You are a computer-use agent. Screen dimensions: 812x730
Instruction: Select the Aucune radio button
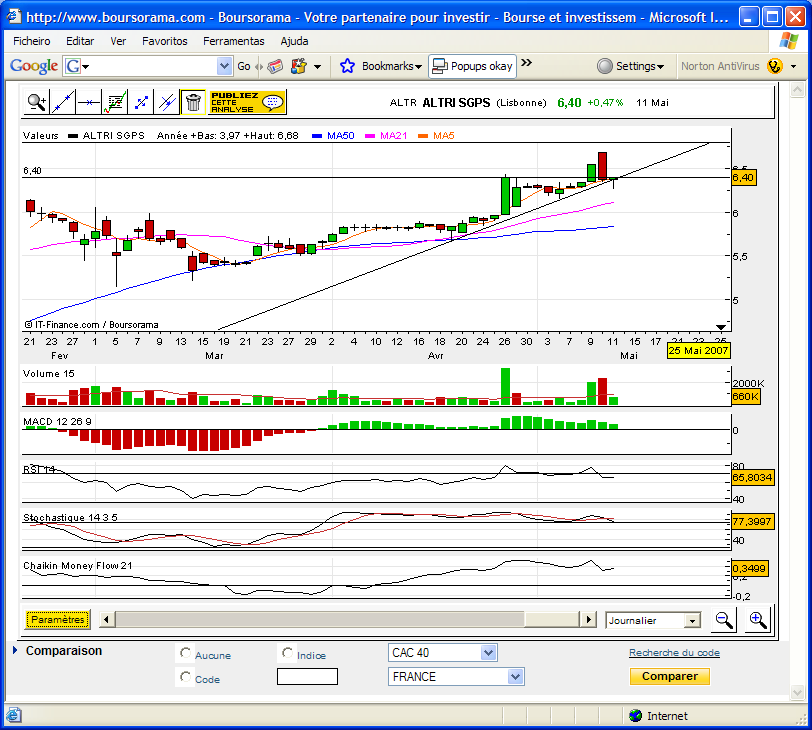[185, 653]
